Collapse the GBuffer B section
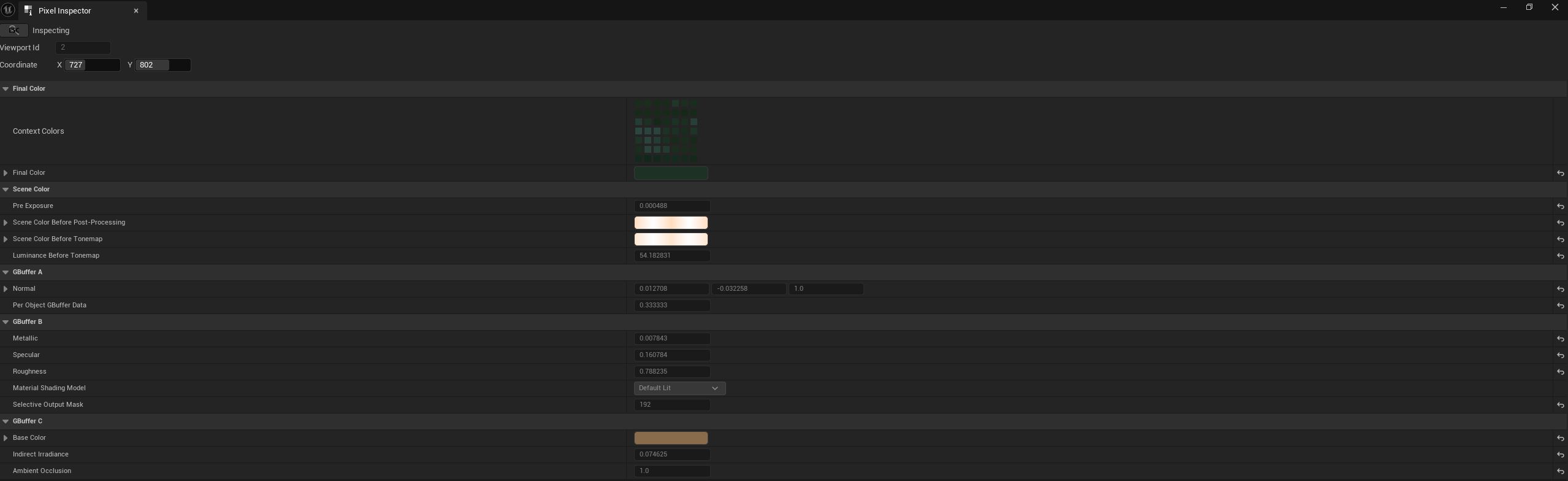The image size is (1568, 481). [x=6, y=321]
